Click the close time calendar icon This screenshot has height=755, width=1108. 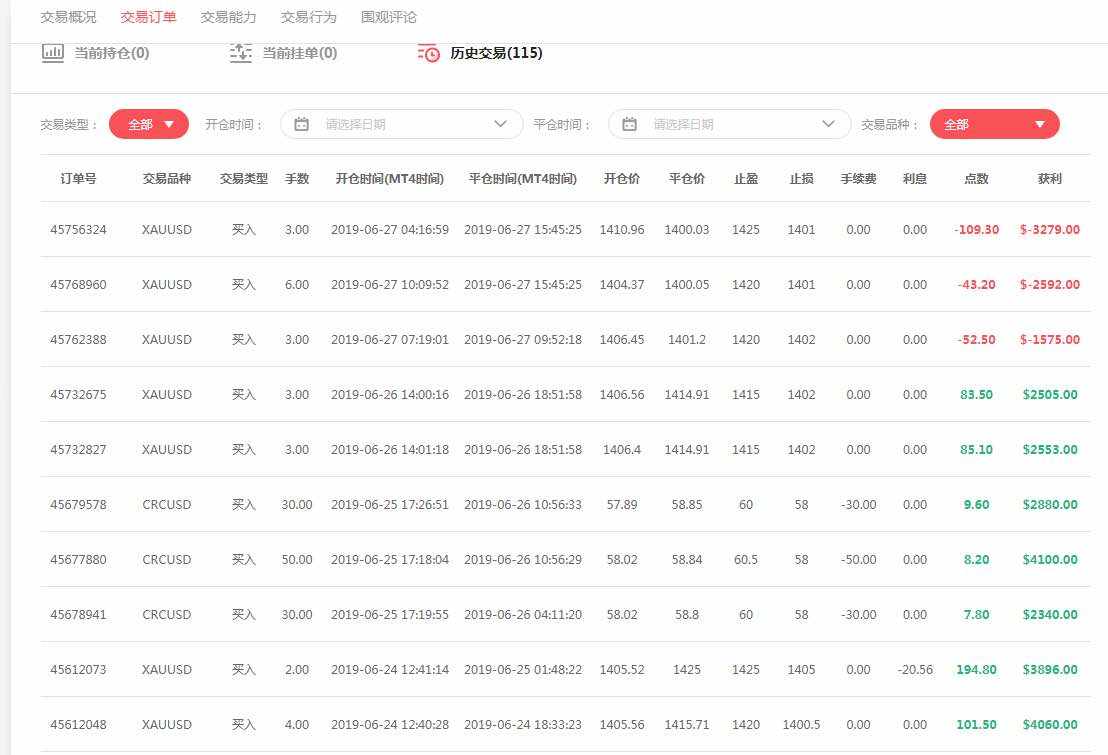coord(630,124)
